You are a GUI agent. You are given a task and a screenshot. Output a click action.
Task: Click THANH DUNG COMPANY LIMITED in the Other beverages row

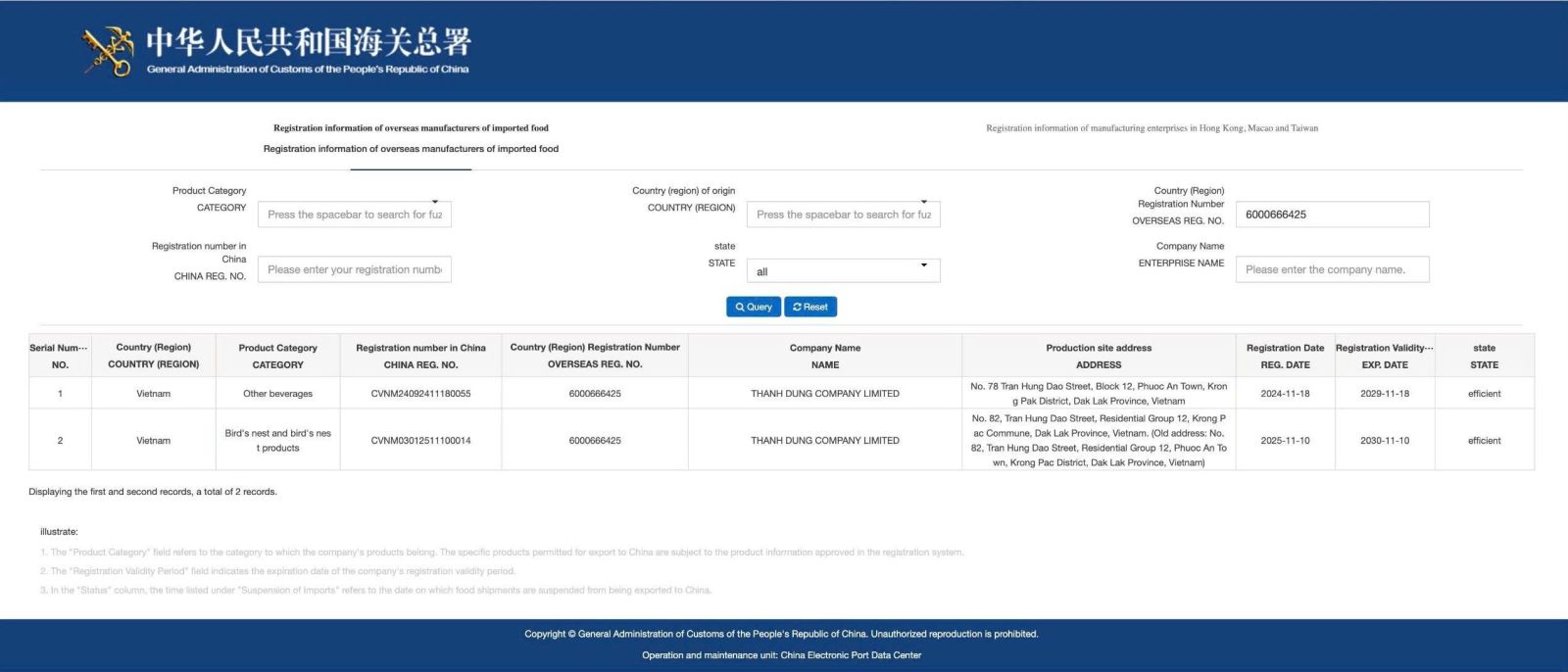(x=825, y=394)
